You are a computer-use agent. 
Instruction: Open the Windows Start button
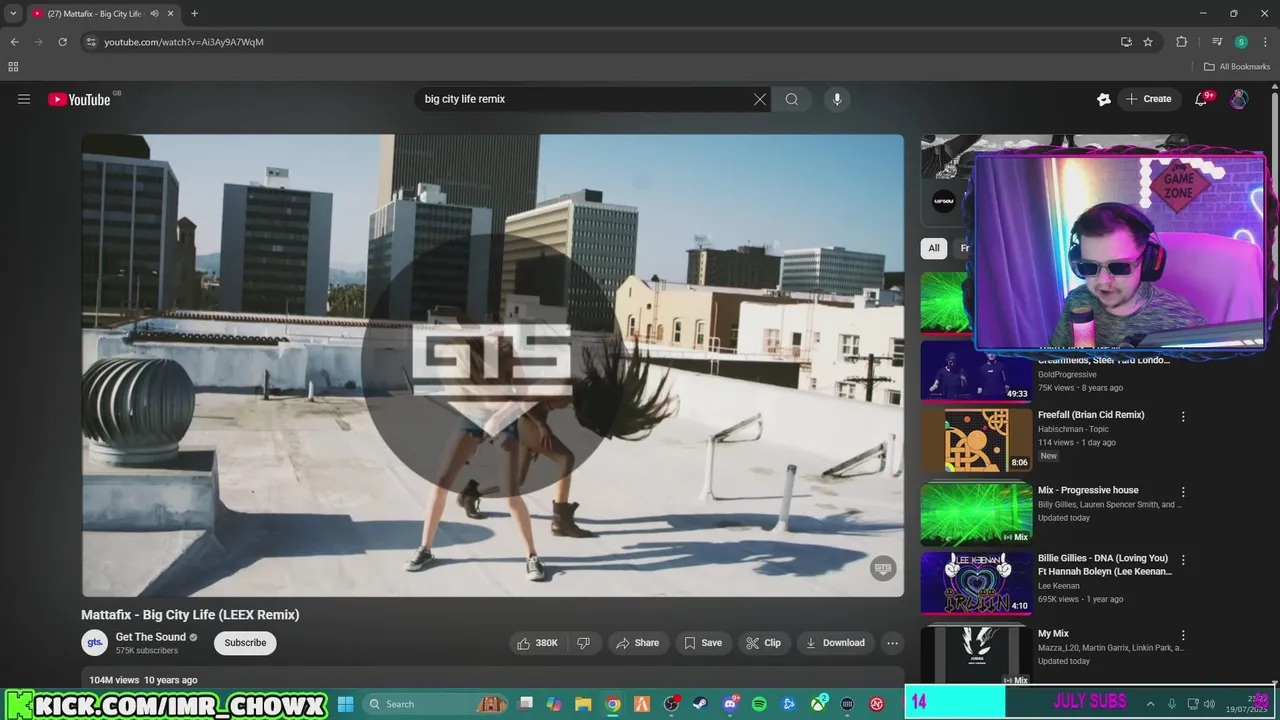coord(345,704)
